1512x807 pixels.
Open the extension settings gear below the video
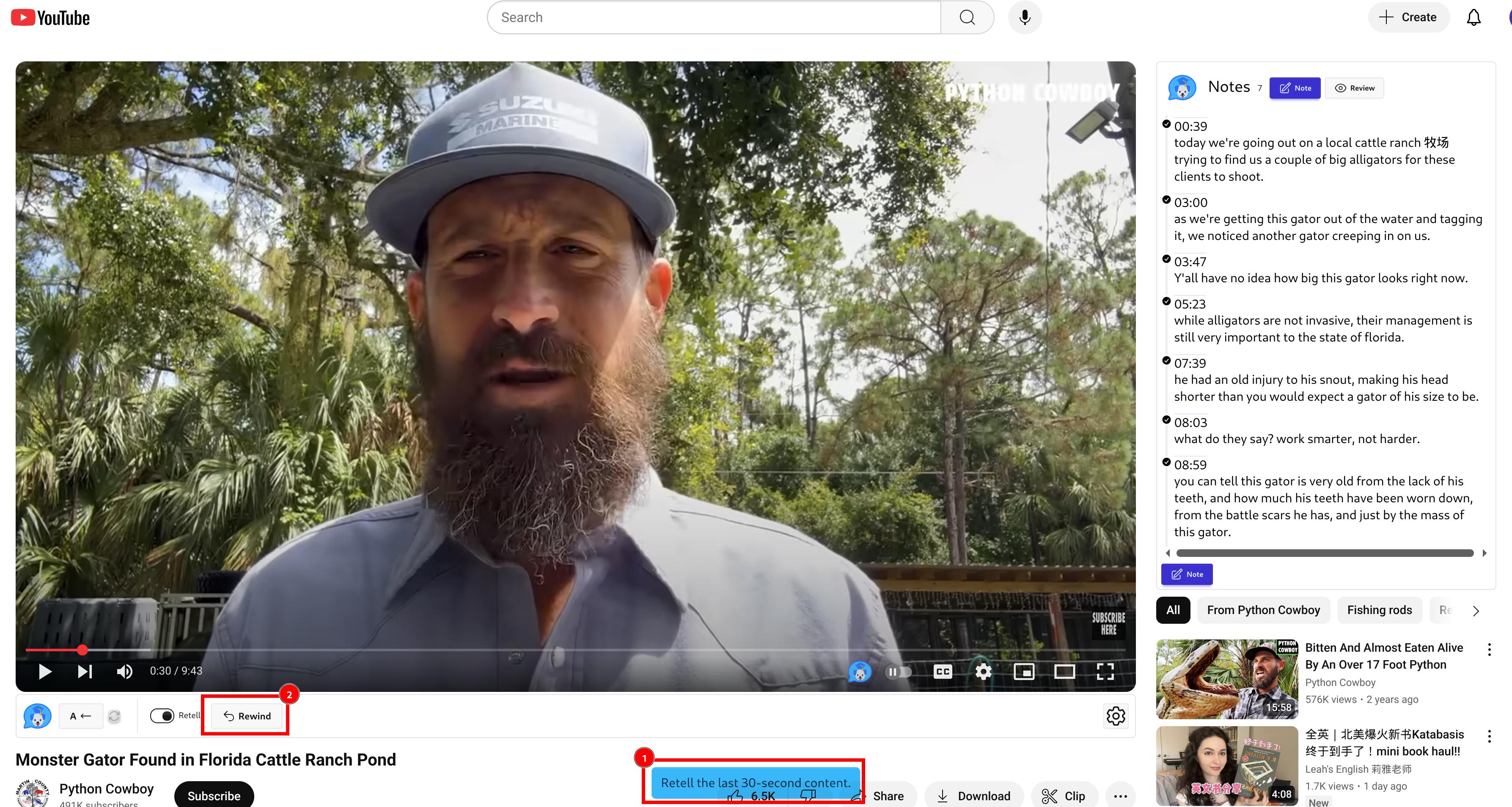click(x=1115, y=716)
